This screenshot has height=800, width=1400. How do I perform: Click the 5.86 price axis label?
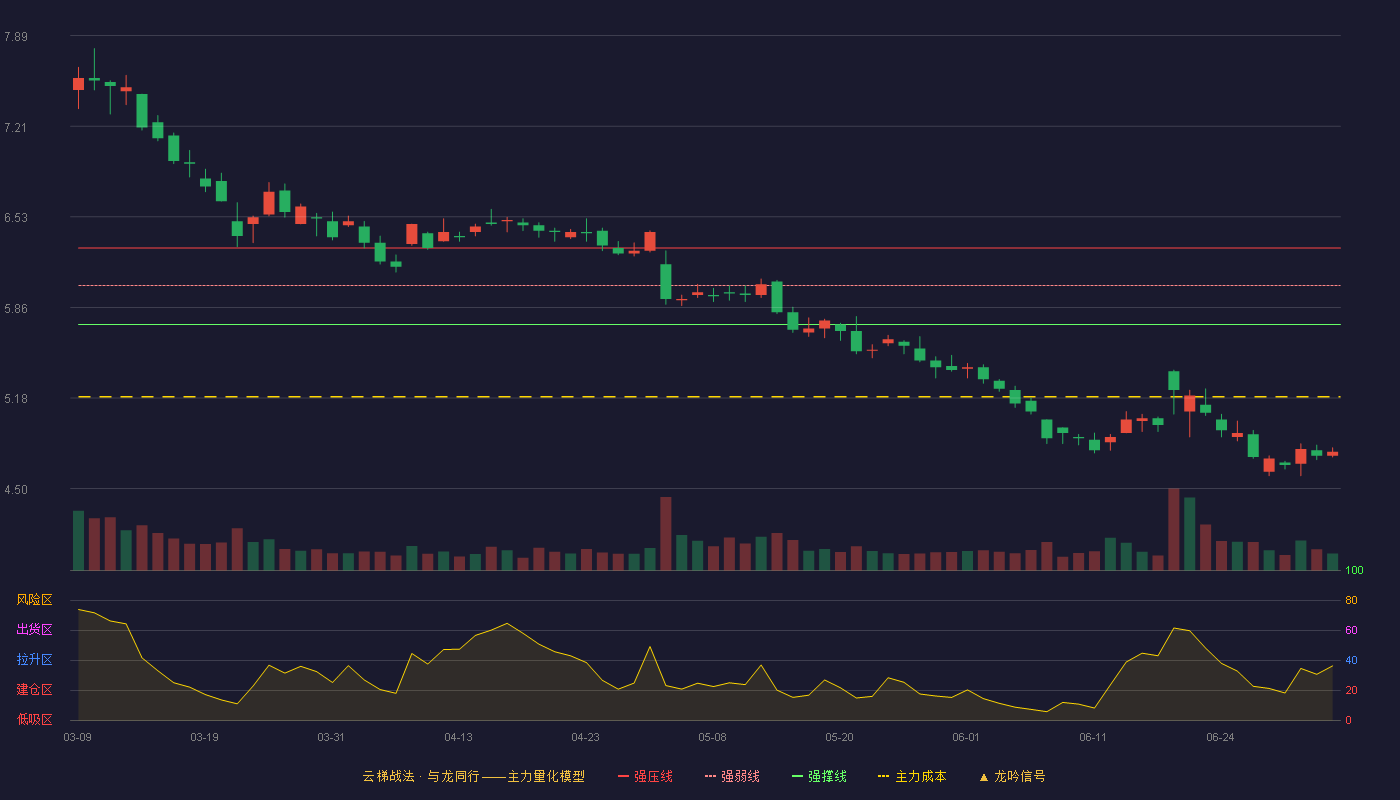click(16, 309)
